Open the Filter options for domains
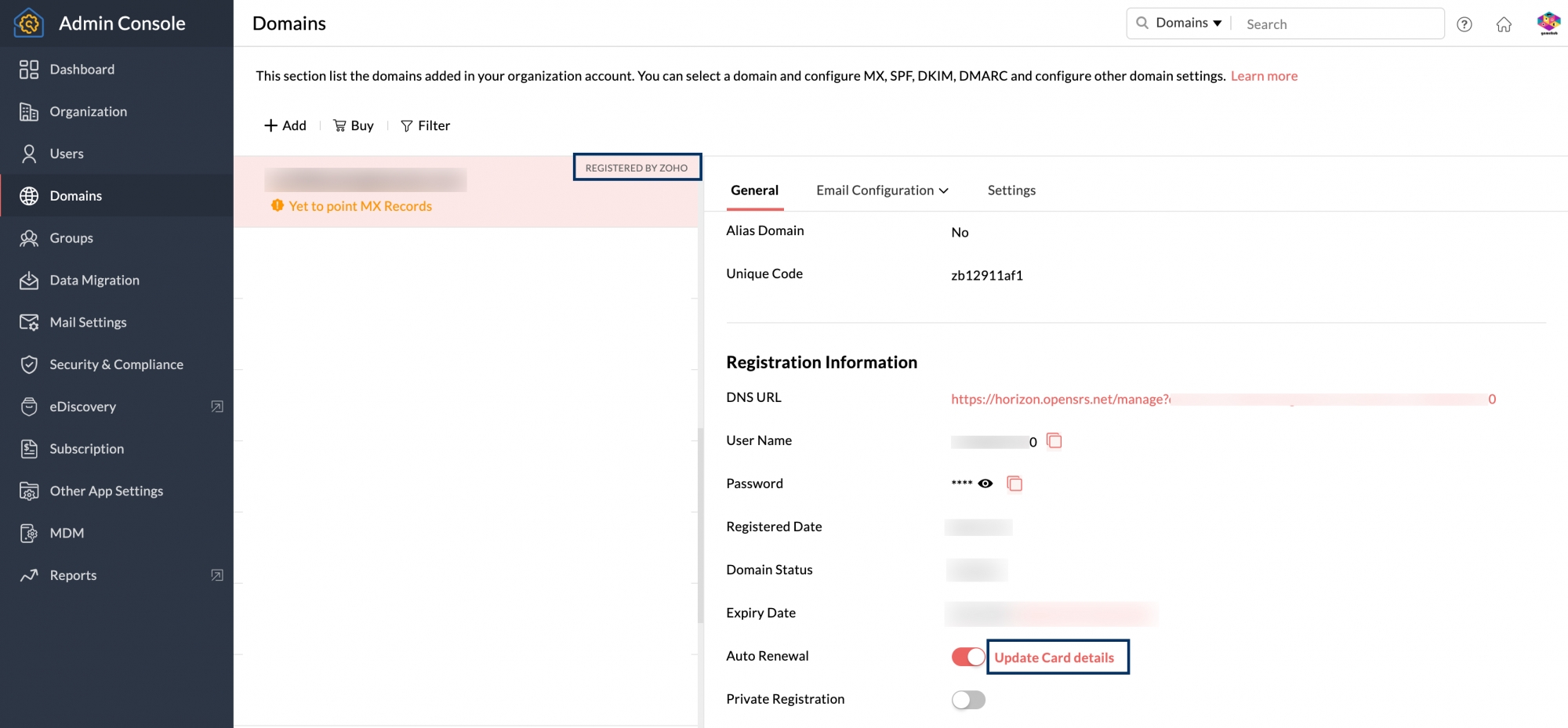The image size is (1568, 728). pyautogui.click(x=425, y=125)
